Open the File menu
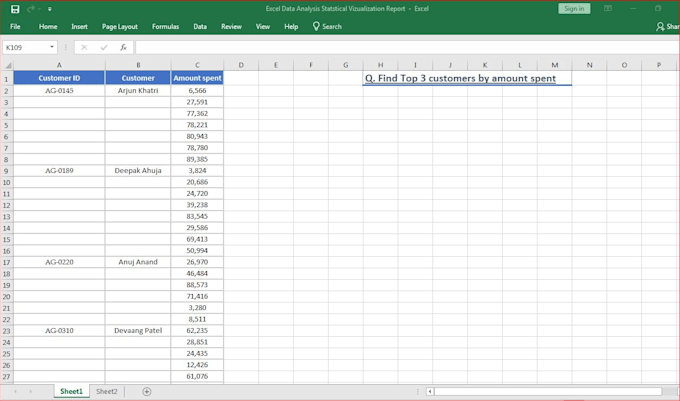 pyautogui.click(x=15, y=27)
